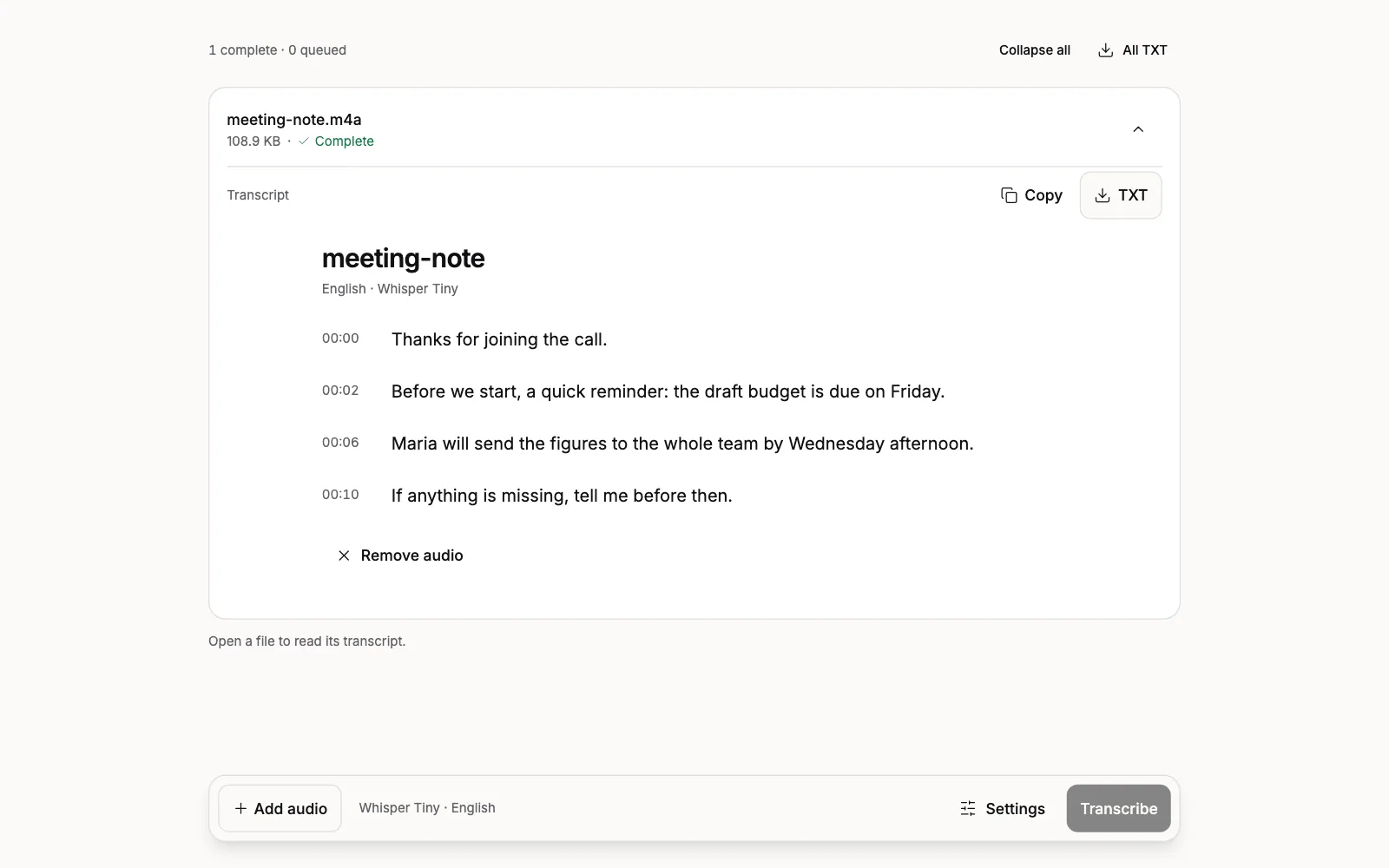1389x868 pixels.
Task: Click the Remove audio button
Action: click(400, 556)
